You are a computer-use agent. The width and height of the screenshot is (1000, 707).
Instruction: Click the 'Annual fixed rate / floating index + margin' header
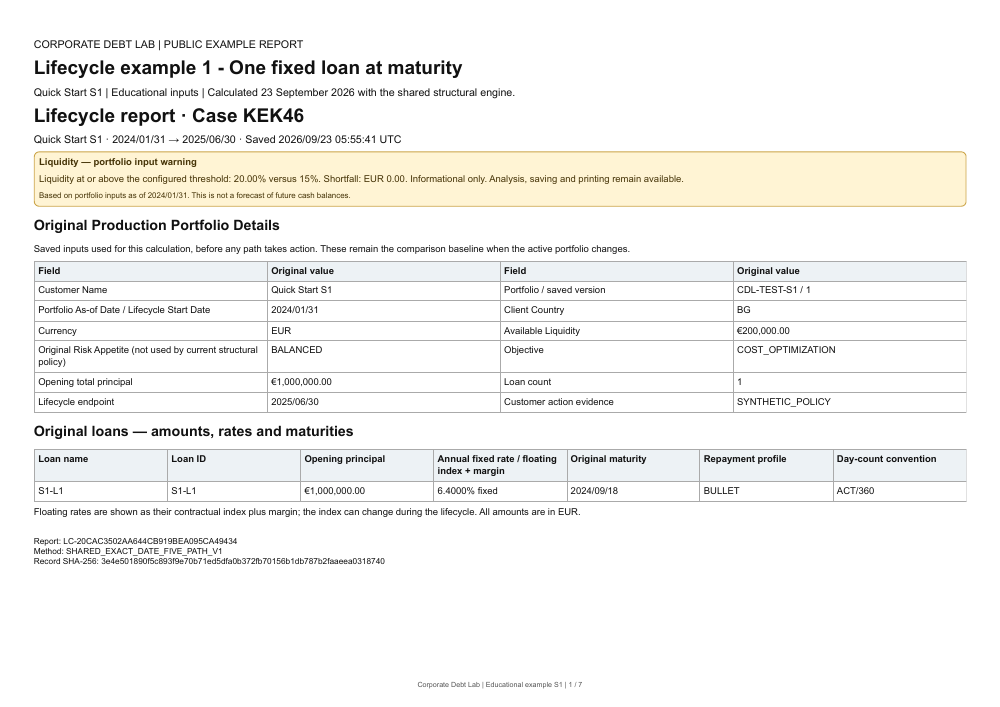(500, 465)
